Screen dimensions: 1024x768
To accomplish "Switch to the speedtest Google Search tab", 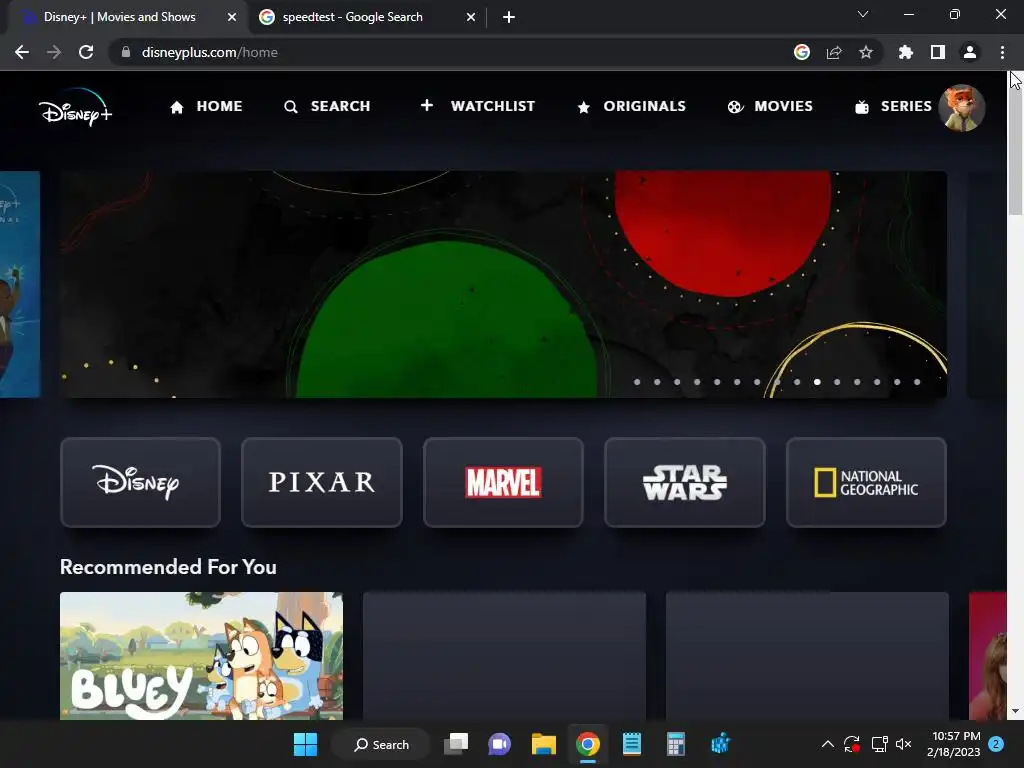I will point(353,17).
